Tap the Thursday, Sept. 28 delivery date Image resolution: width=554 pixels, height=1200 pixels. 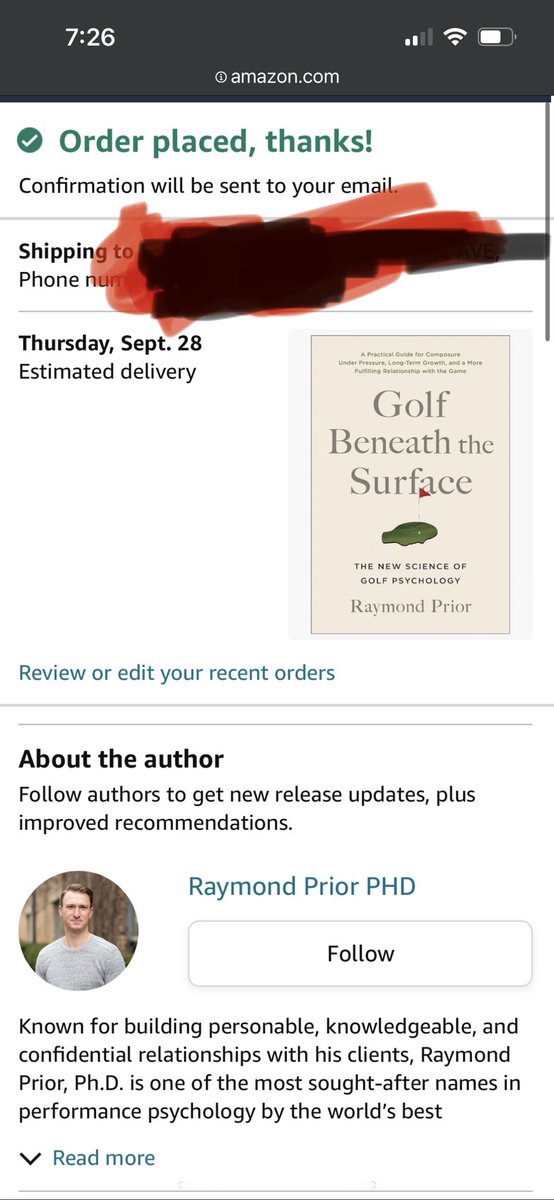click(x=110, y=344)
